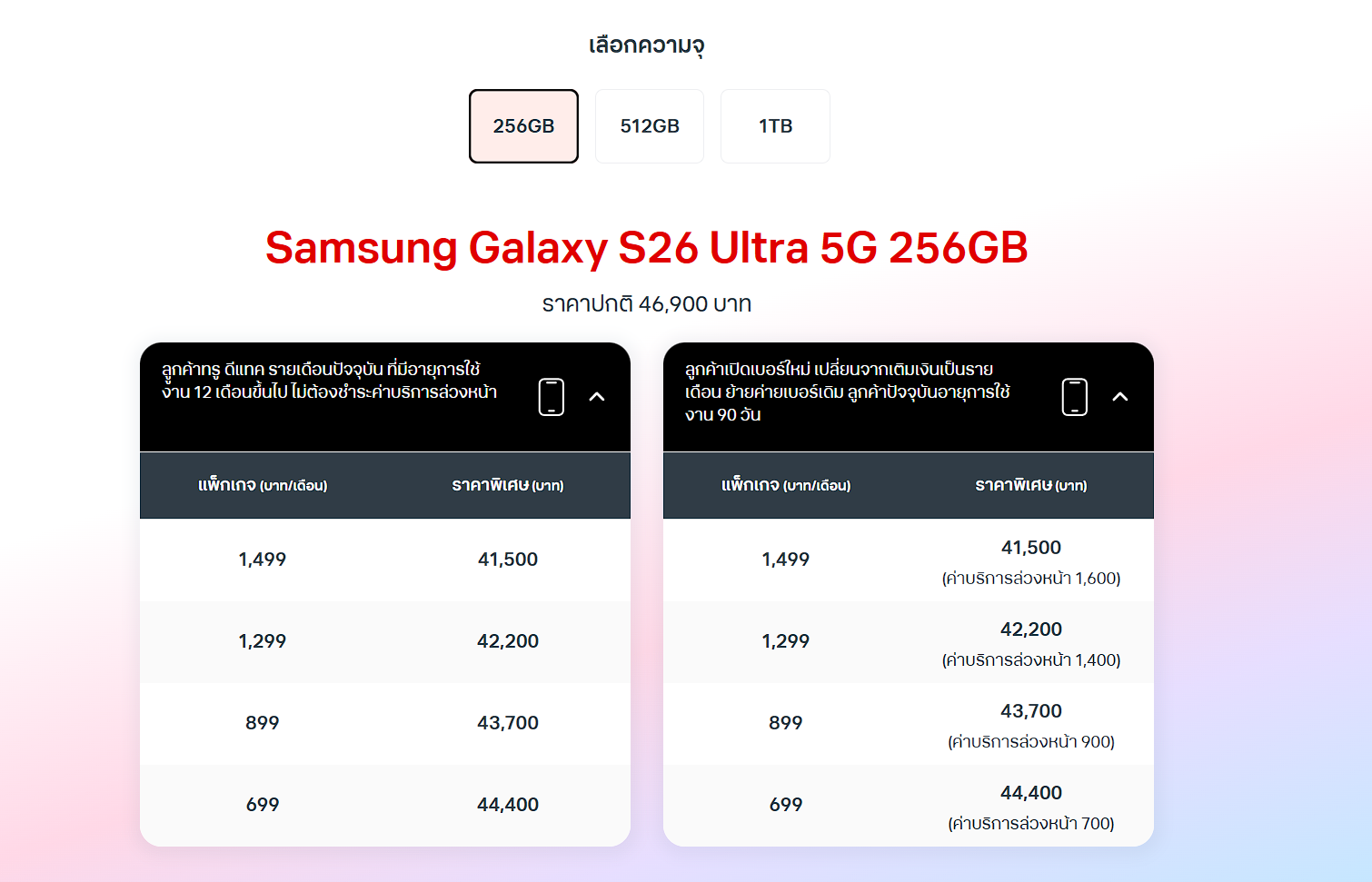Choose the 512GB storage option
Viewport: 1372px width, 882px height.
[x=650, y=126]
